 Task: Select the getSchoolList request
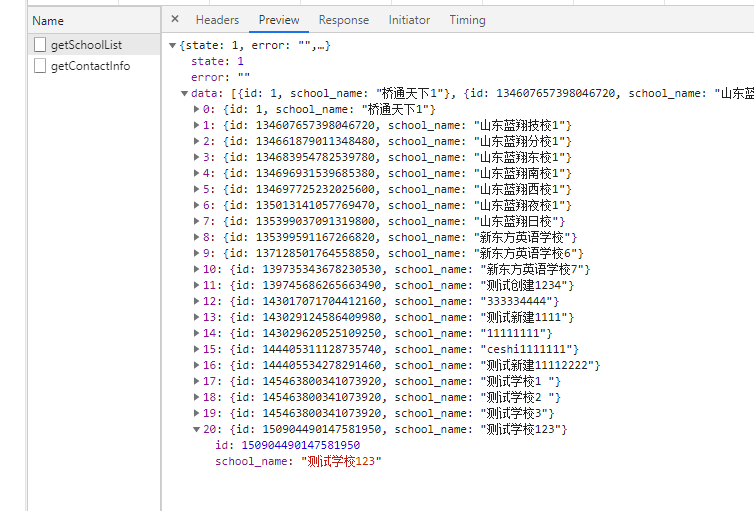94,45
